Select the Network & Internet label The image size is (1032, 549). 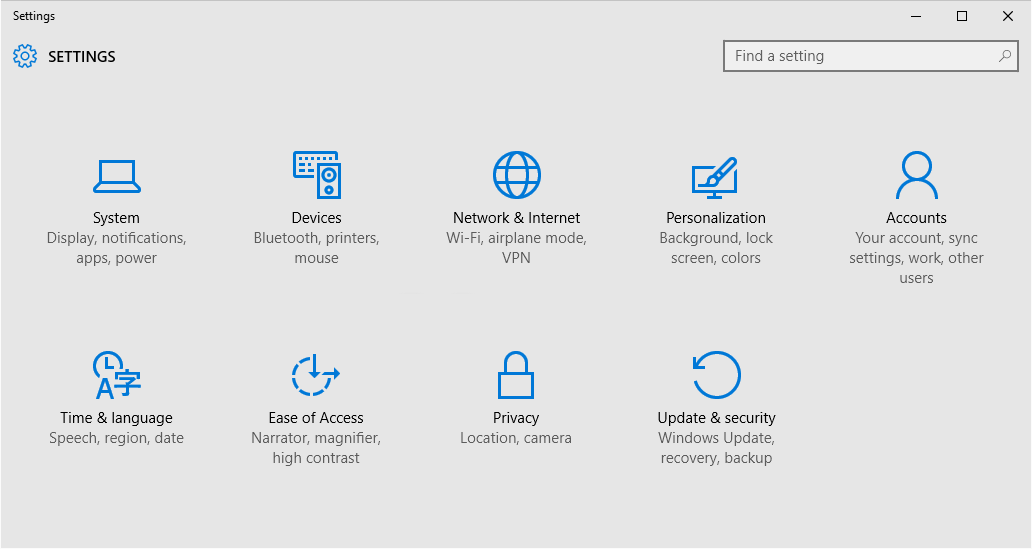click(x=517, y=218)
